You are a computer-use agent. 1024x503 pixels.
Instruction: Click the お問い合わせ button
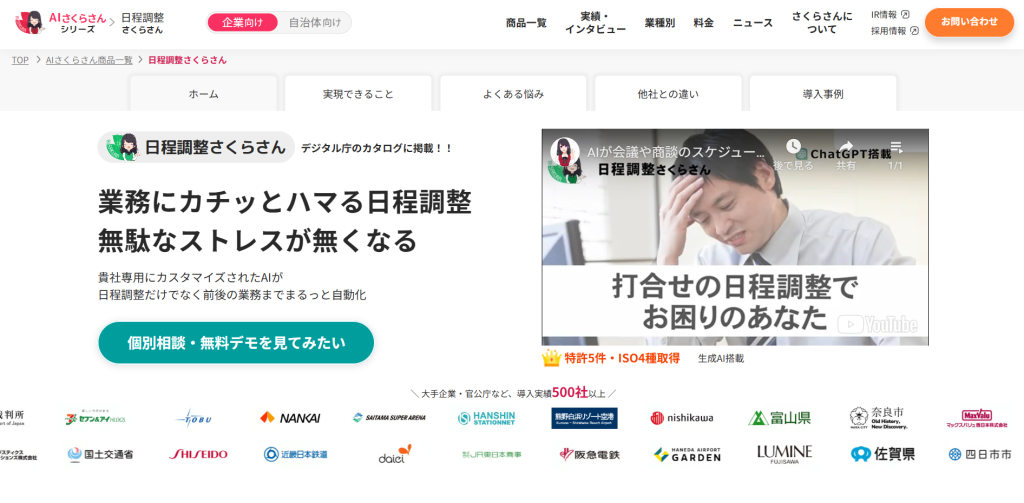click(x=969, y=22)
